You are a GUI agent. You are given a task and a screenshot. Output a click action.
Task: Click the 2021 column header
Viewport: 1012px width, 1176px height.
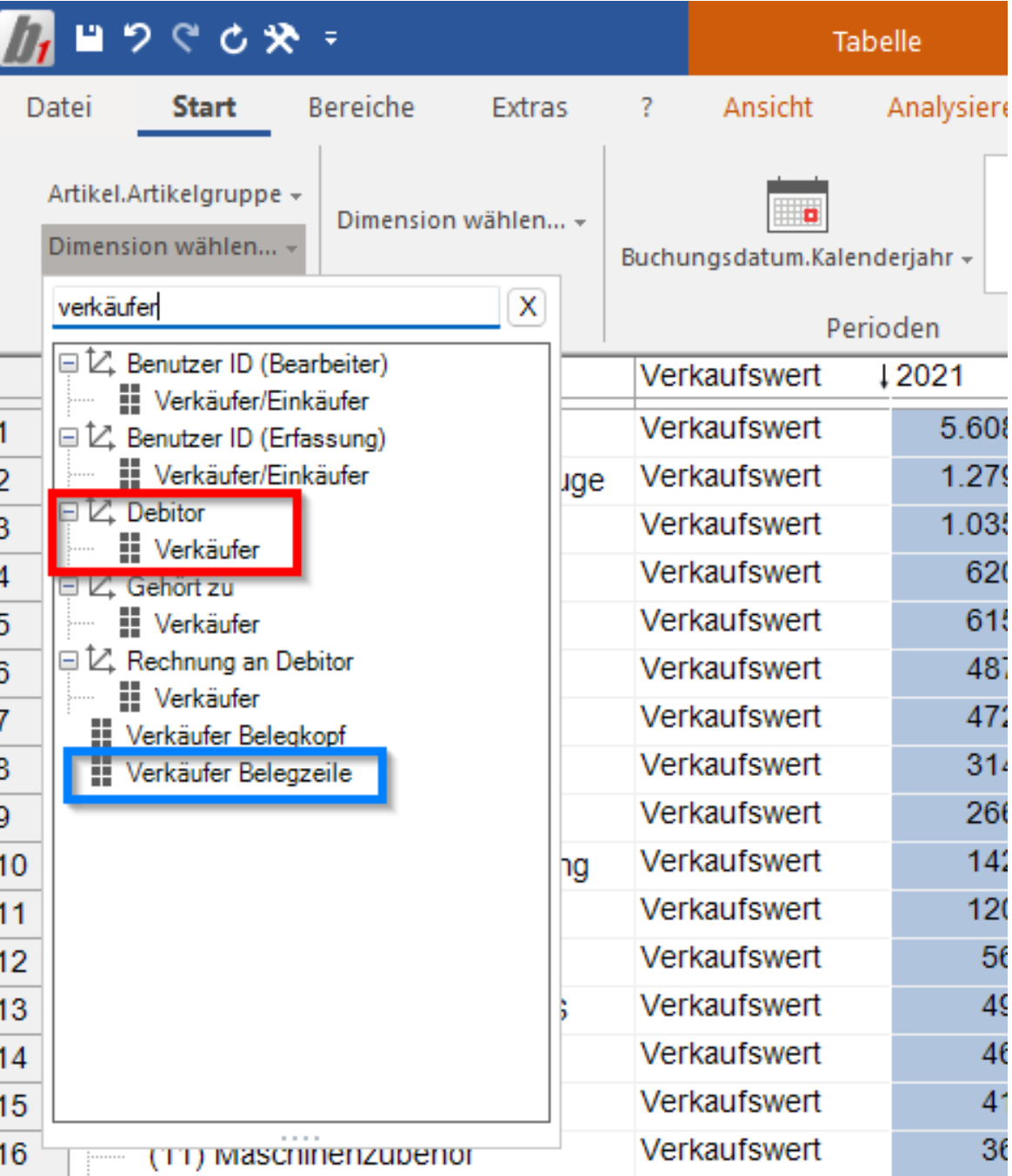click(929, 376)
